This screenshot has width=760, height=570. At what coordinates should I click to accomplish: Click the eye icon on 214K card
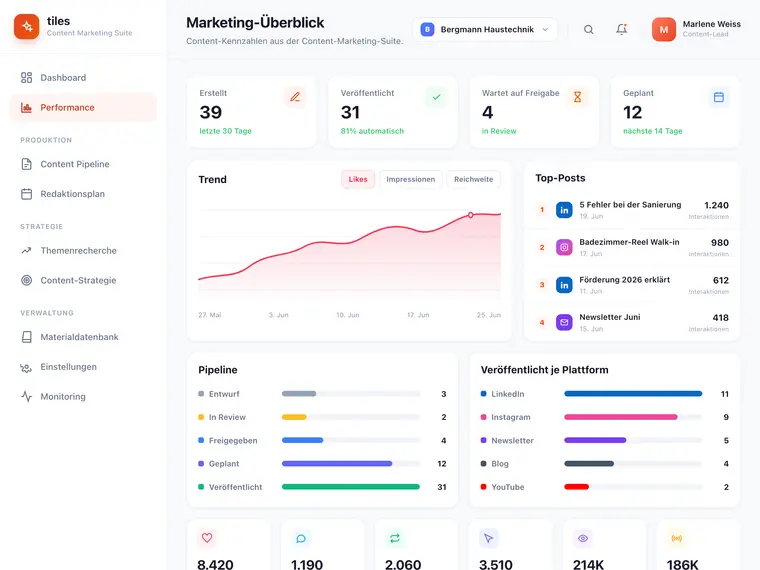pyautogui.click(x=583, y=538)
